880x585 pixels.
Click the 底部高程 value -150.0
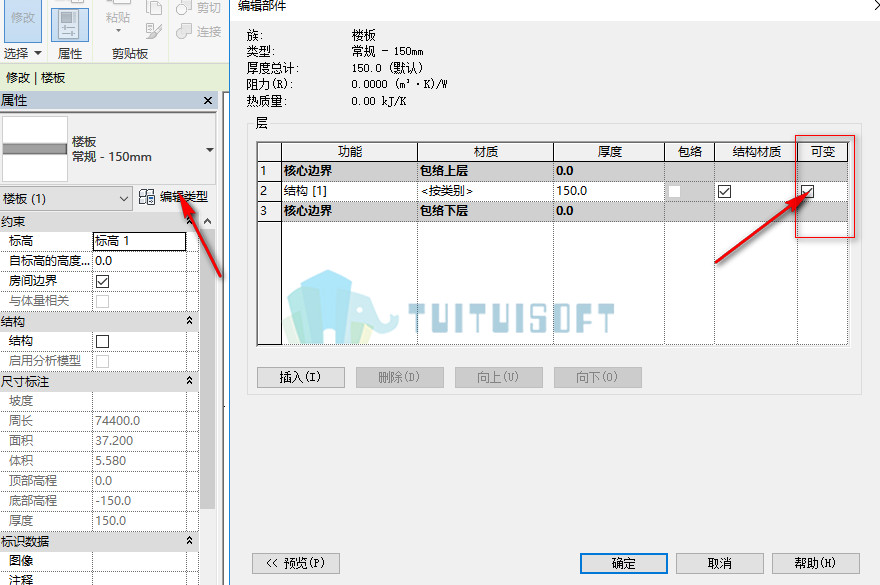pyautogui.click(x=139, y=501)
